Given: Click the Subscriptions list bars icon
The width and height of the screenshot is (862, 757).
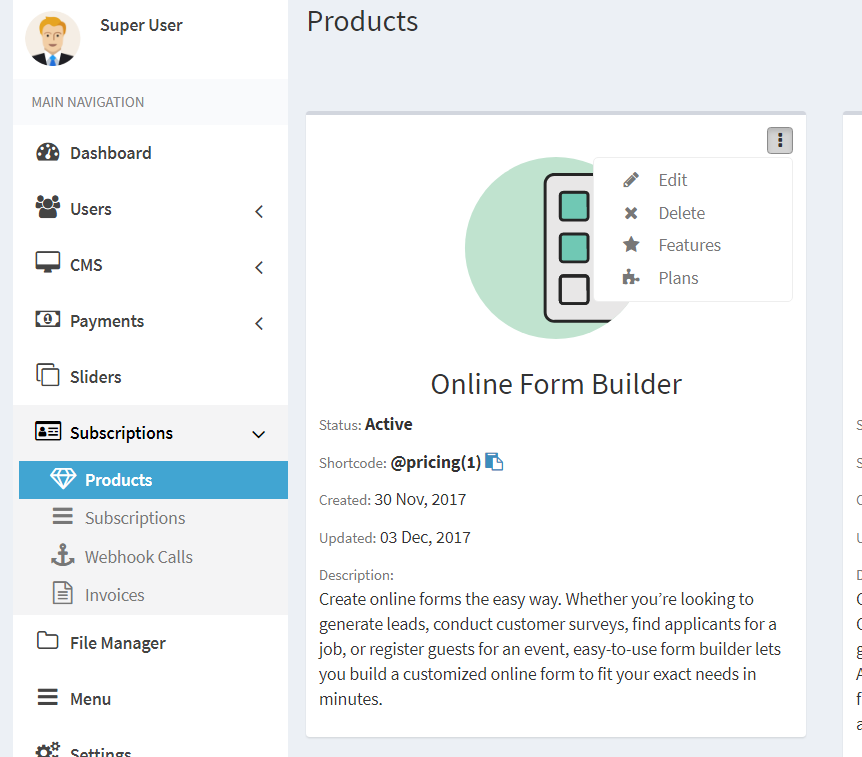Looking at the screenshot, I should coord(63,516).
